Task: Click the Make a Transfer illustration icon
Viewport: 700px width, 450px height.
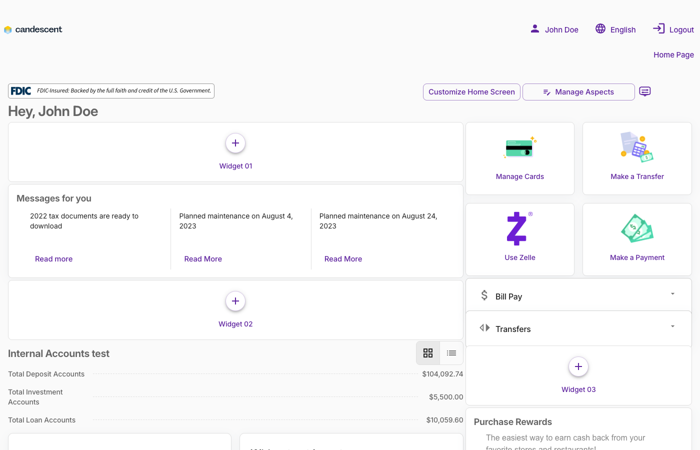Action: (637, 147)
